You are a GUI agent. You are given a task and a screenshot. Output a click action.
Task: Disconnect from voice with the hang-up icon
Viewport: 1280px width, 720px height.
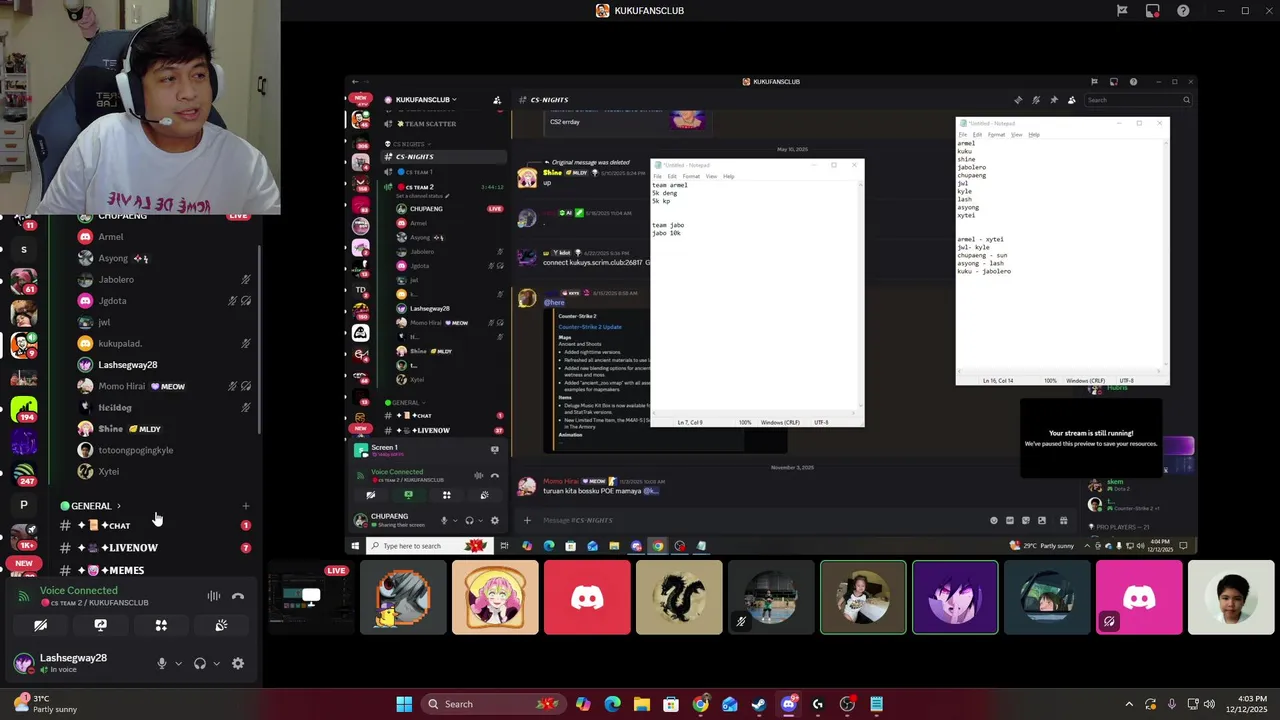(238, 596)
